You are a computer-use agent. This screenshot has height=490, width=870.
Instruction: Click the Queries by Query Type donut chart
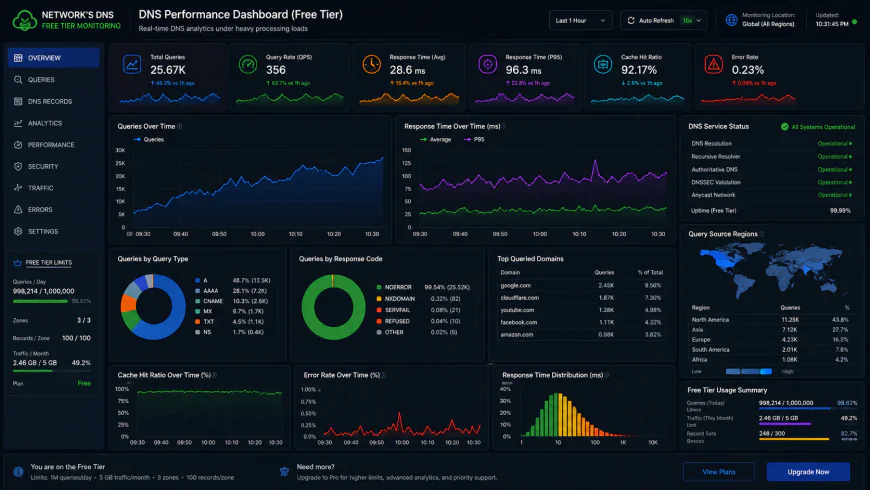[x=153, y=306]
